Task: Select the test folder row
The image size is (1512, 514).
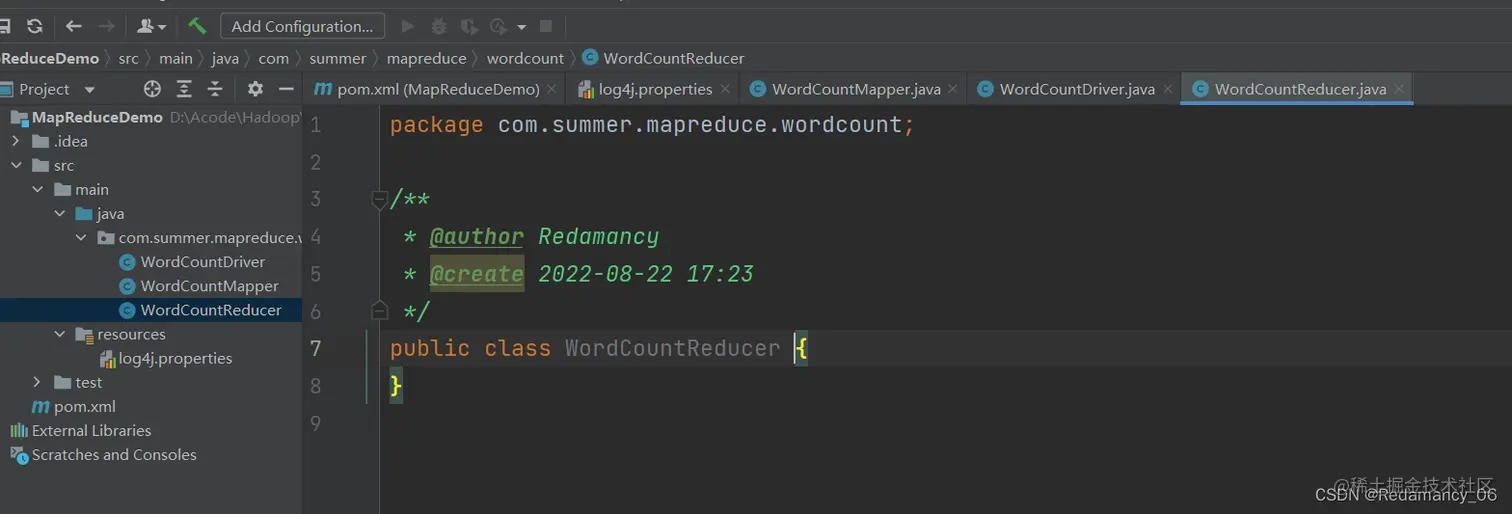Action: pos(151,382)
